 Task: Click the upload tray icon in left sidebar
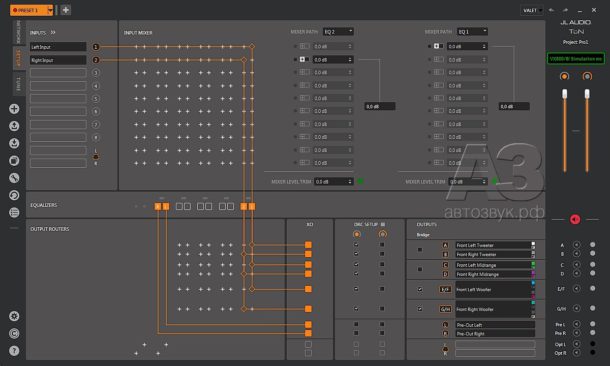tap(14, 126)
